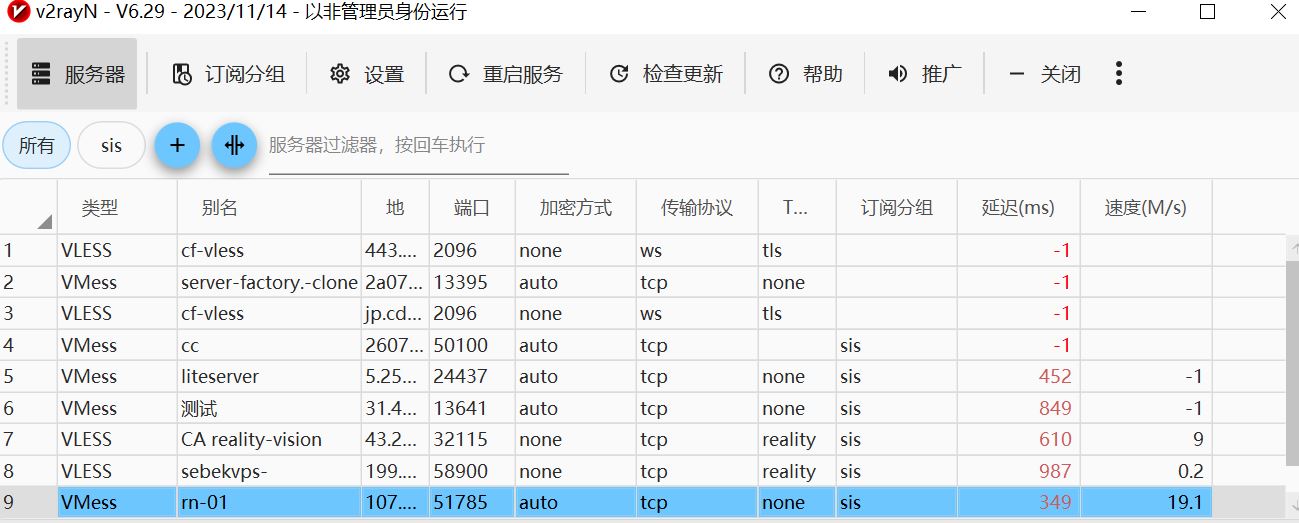1299x523 pixels.
Task: Click latency value 849
Action: [x=1055, y=409]
